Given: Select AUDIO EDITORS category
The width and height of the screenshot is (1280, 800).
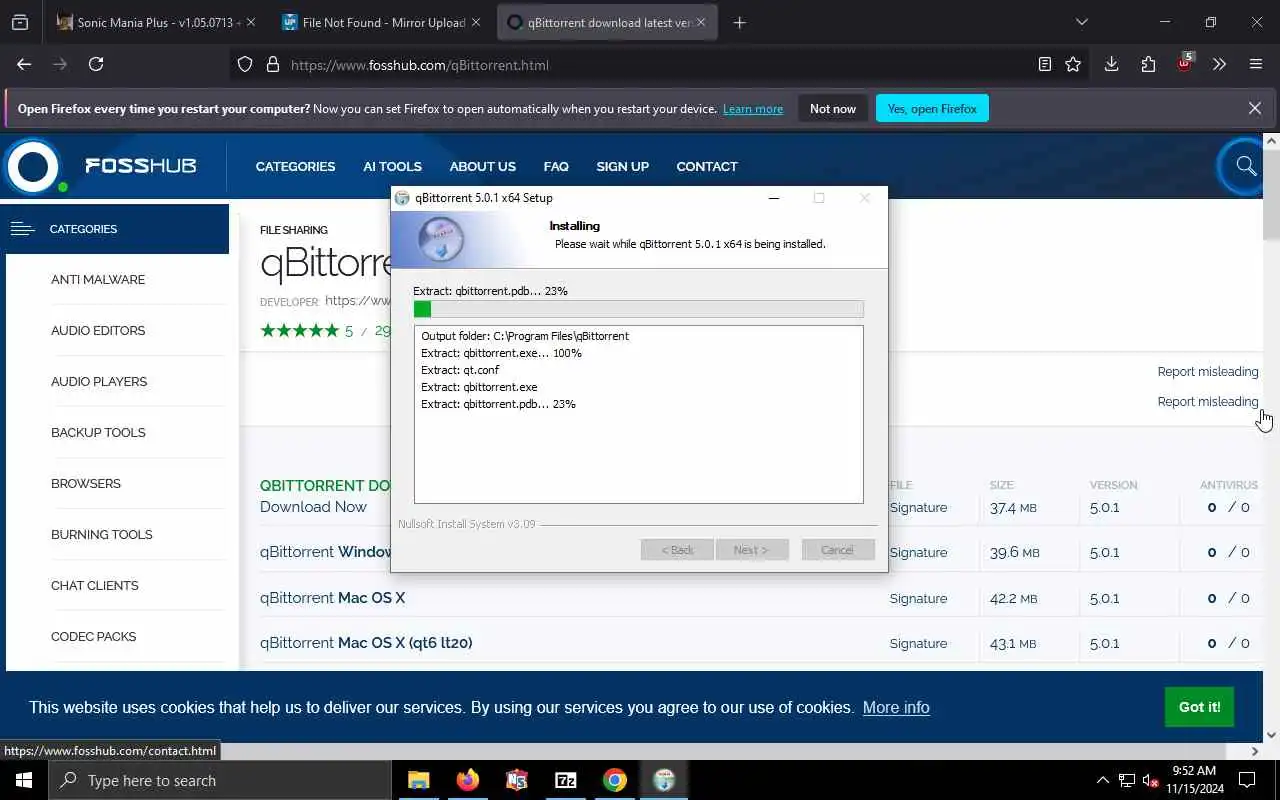Looking at the screenshot, I should (98, 330).
